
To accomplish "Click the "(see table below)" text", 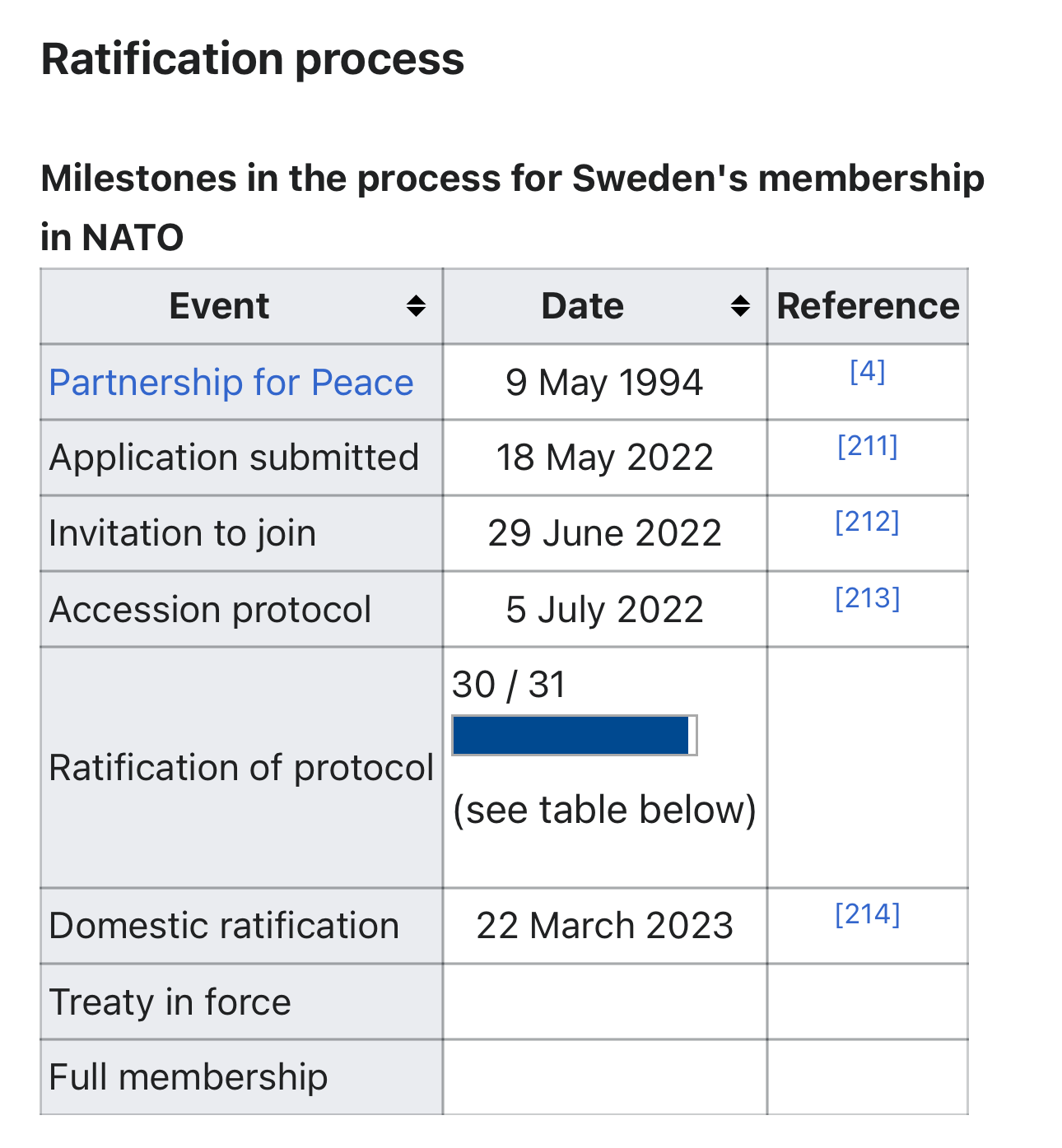I will [x=604, y=810].
